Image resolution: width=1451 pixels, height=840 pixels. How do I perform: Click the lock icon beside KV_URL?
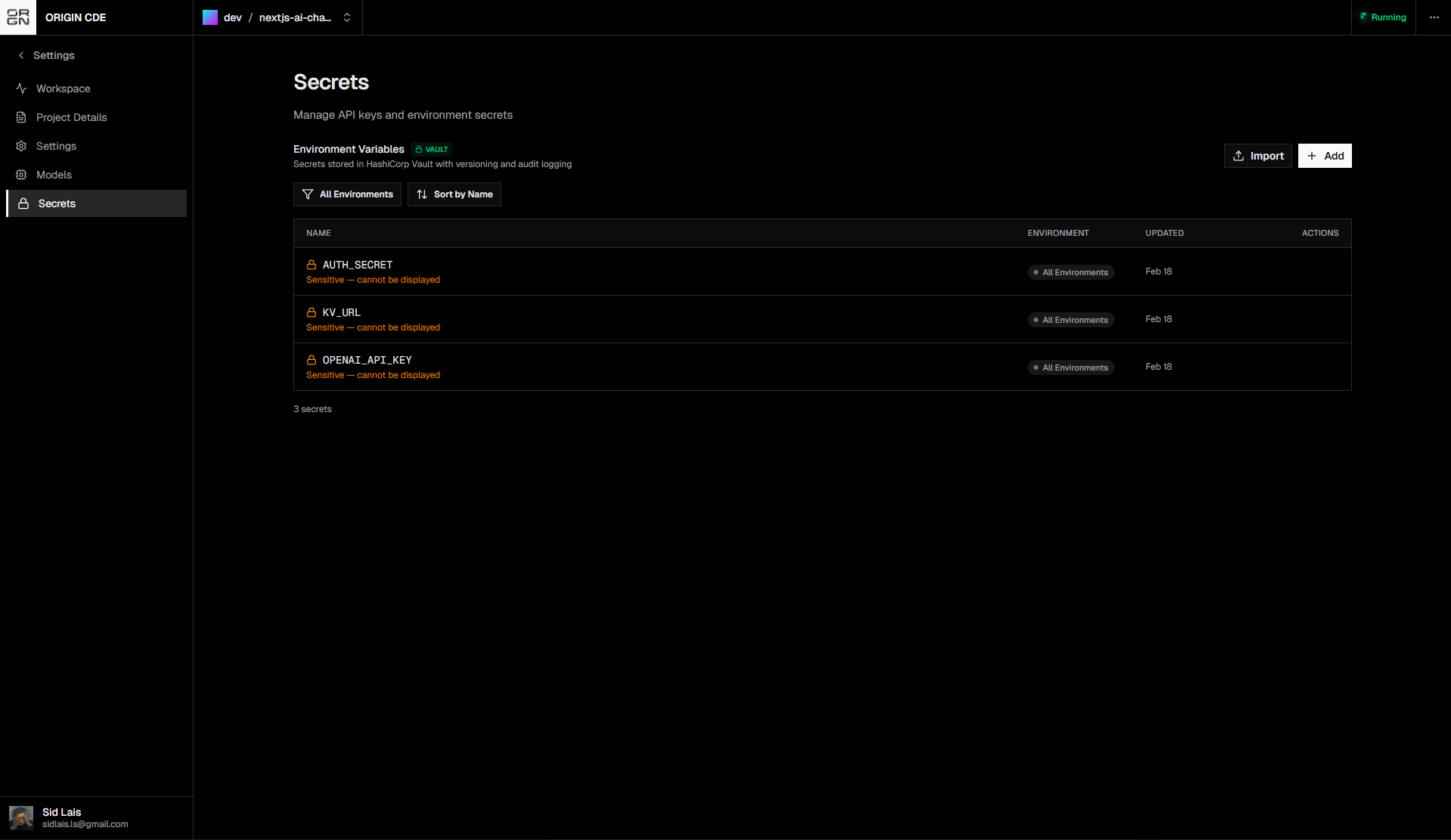click(x=312, y=312)
